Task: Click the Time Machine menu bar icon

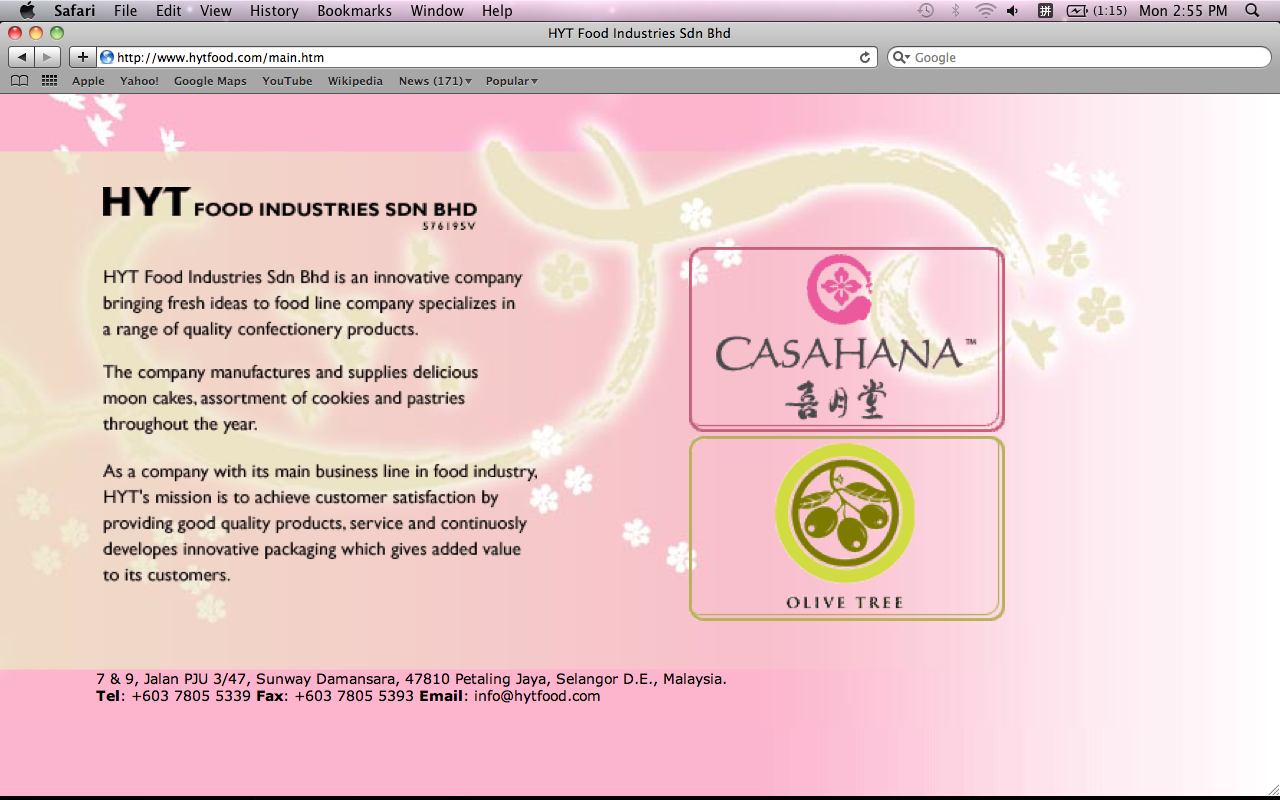Action: point(926,11)
